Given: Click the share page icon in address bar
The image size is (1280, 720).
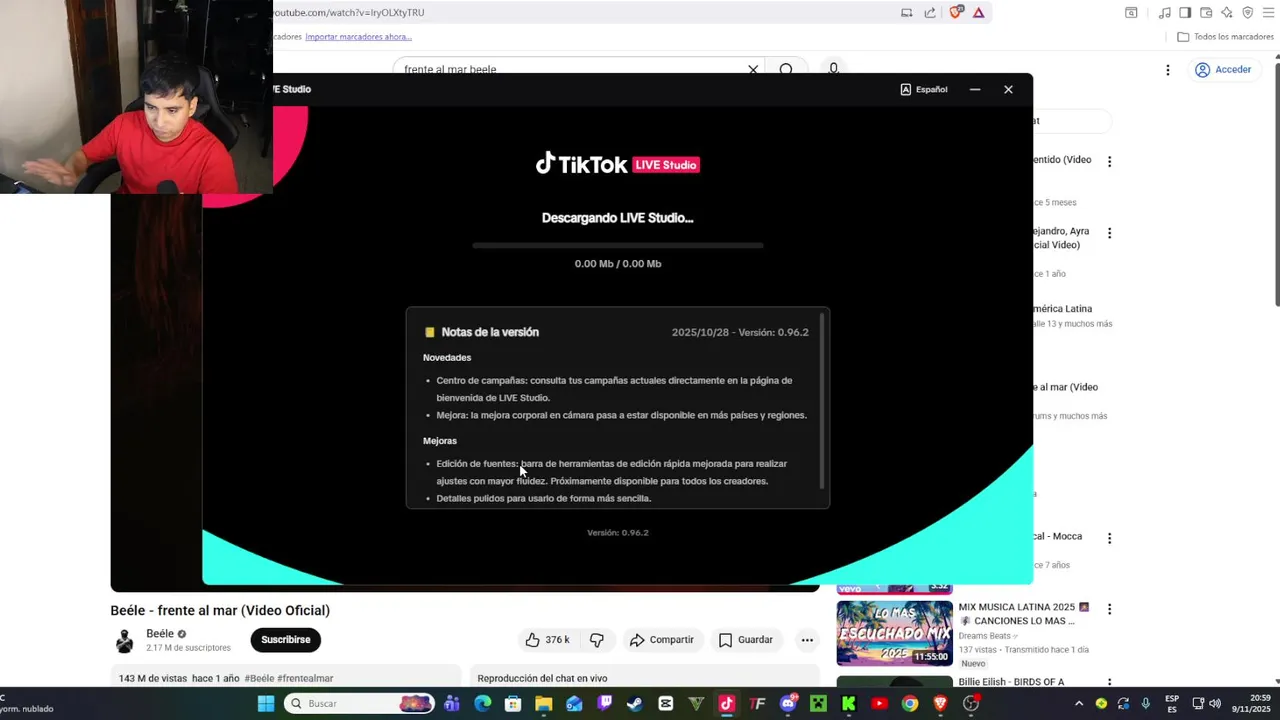Looking at the screenshot, I should 930,12.
